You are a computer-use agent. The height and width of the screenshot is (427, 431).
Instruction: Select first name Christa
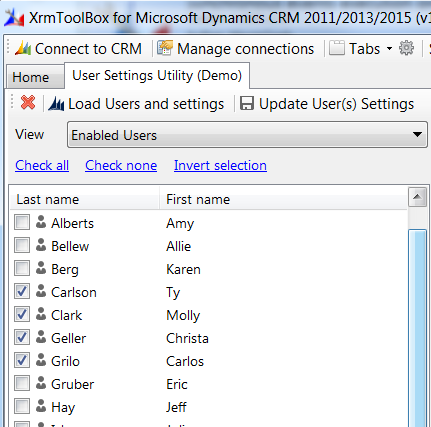pyautogui.click(x=187, y=338)
